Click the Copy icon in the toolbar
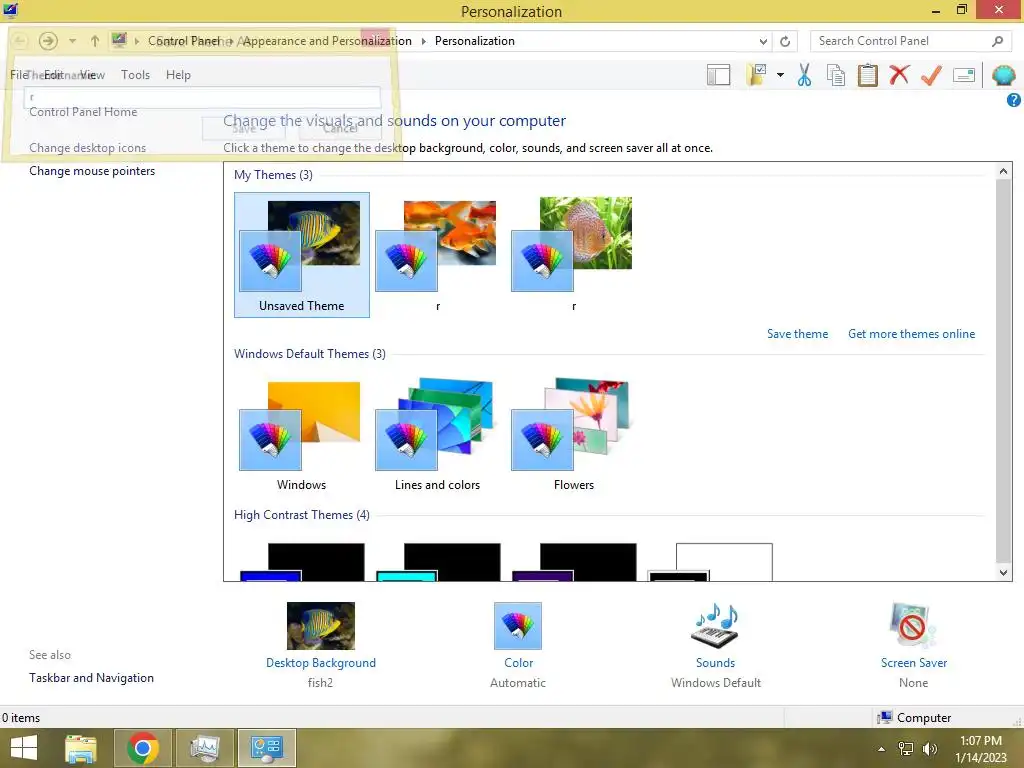Image resolution: width=1024 pixels, height=768 pixels. [x=836, y=75]
